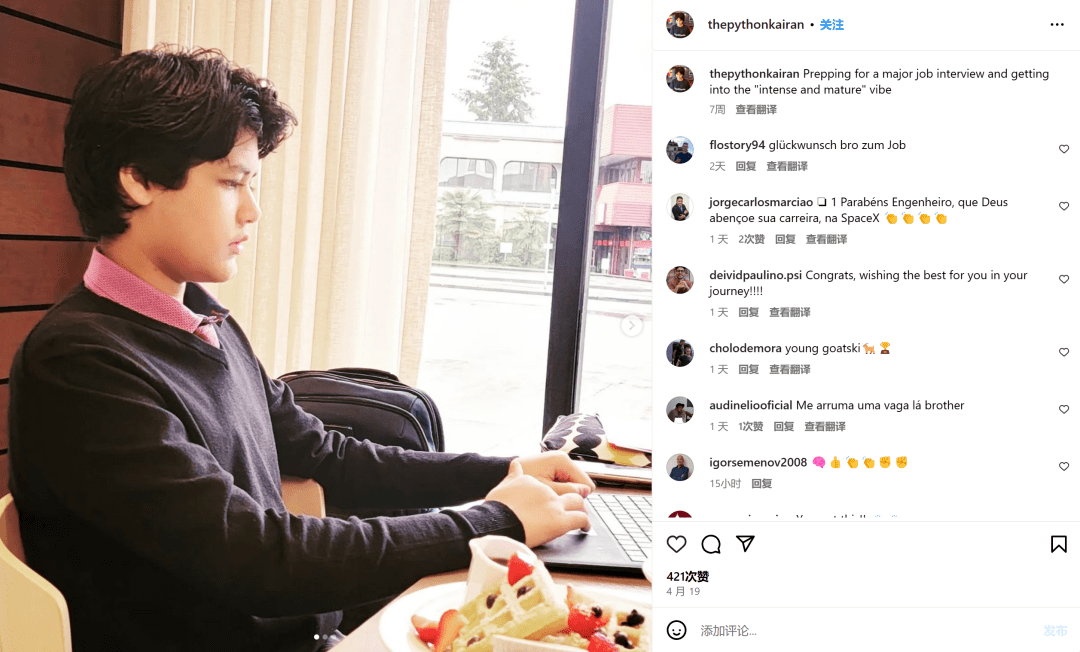Image resolution: width=1080 pixels, height=652 pixels.
Task: Save post with bookmark icon
Action: point(1059,544)
